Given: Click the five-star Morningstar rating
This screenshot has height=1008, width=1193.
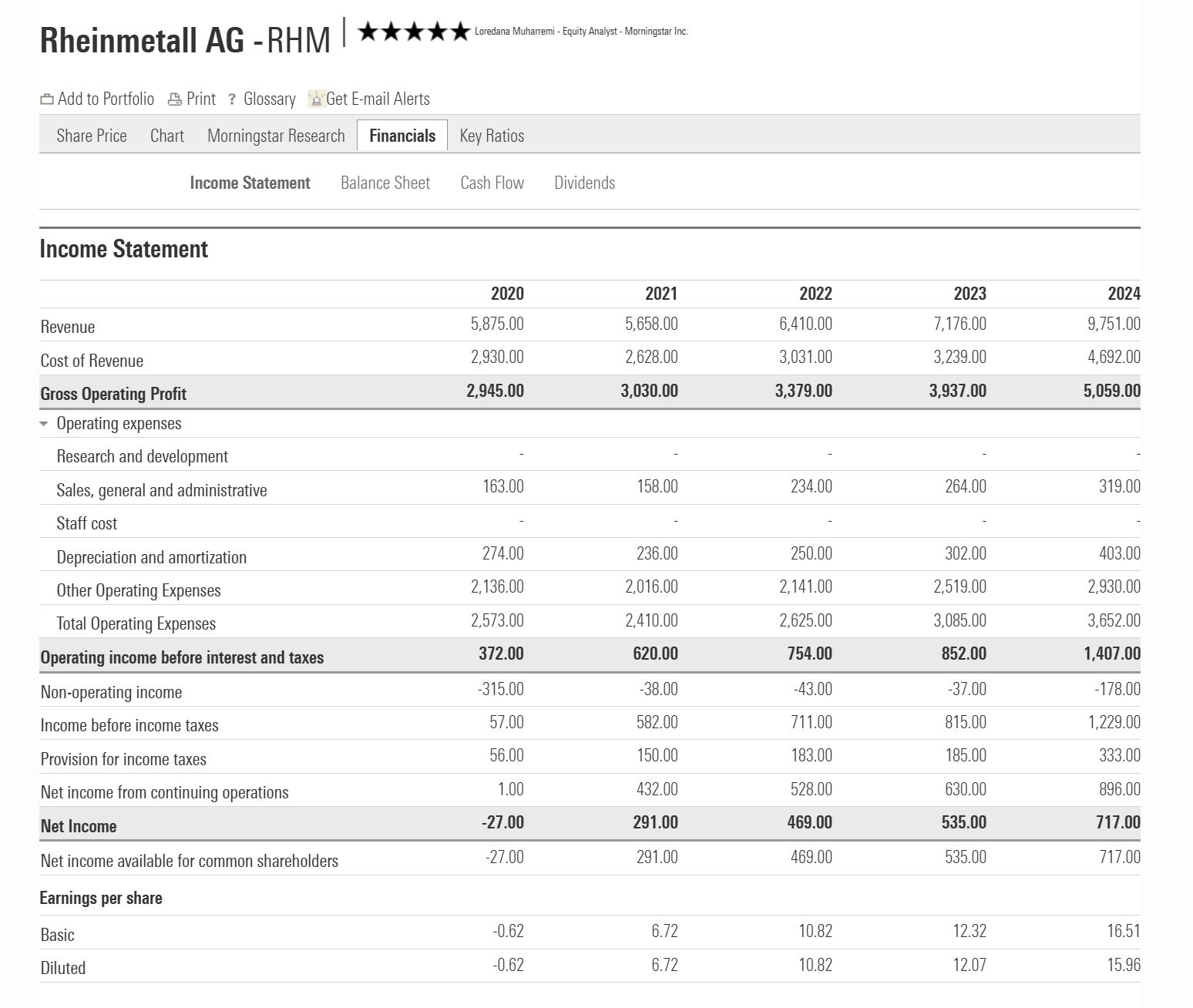Looking at the screenshot, I should (x=414, y=32).
